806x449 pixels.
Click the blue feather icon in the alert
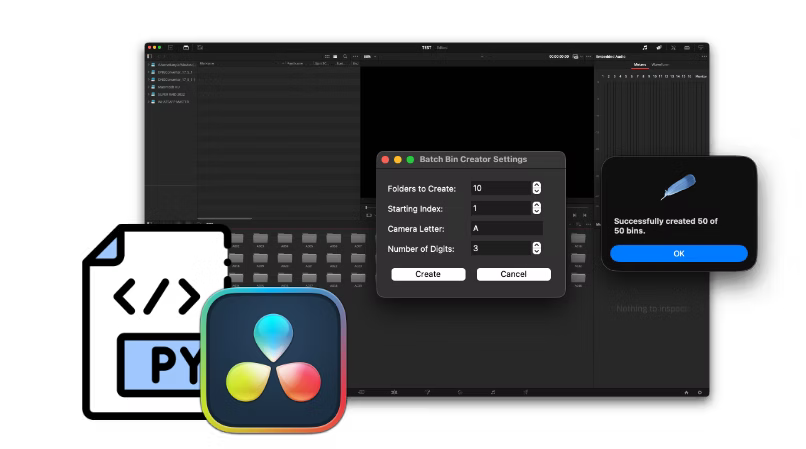677,188
